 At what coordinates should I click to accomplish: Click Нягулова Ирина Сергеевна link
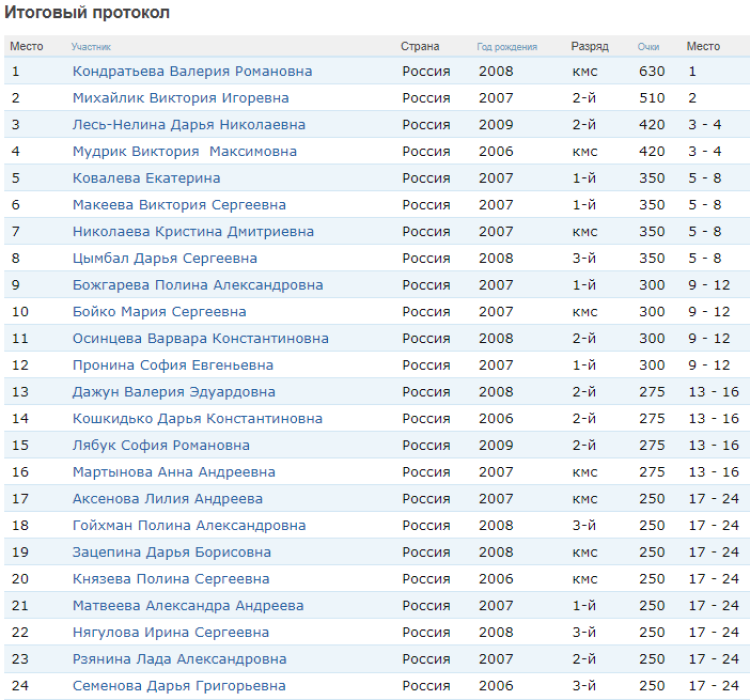(170, 632)
